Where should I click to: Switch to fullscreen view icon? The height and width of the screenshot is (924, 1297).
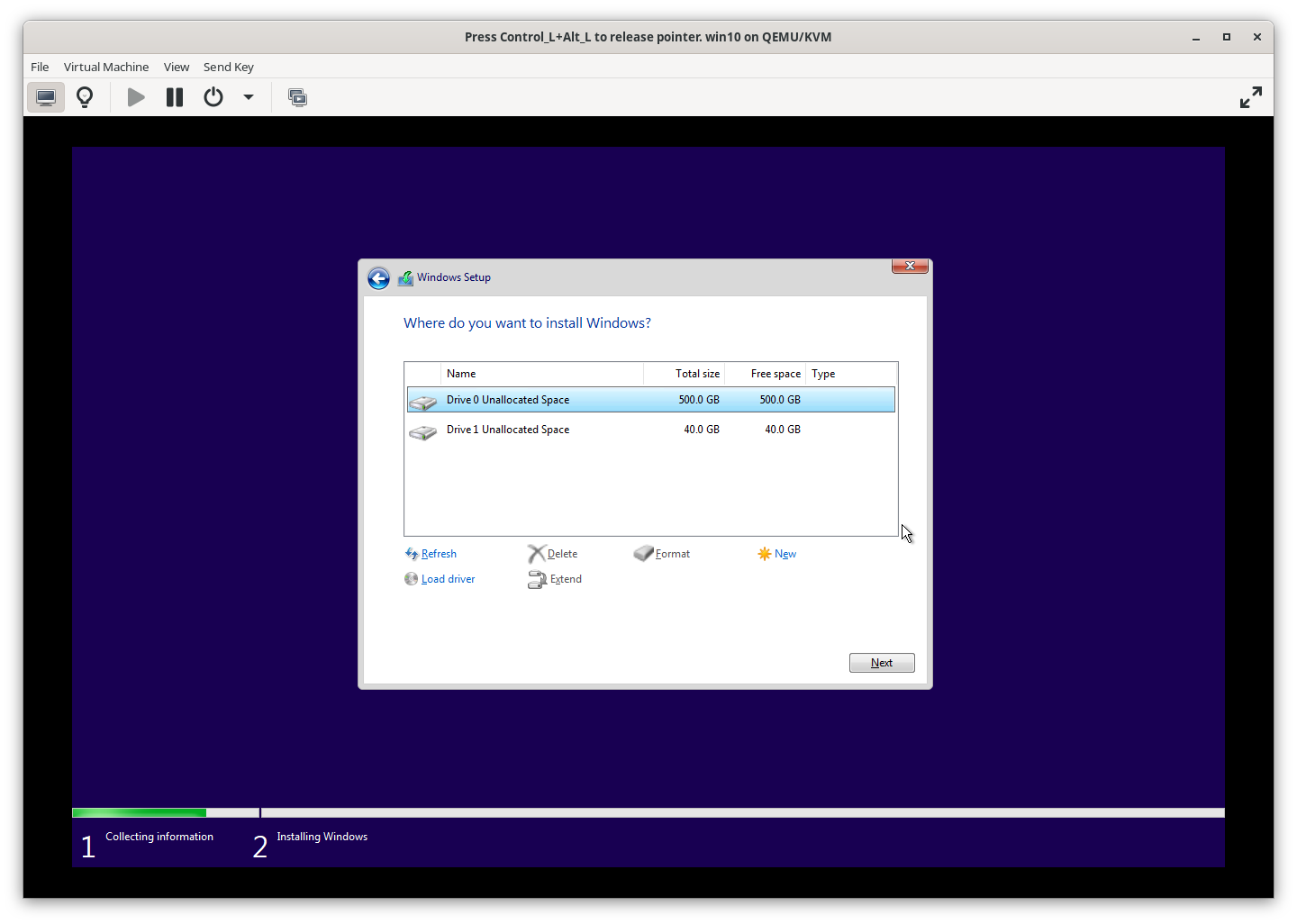pos(1251,97)
